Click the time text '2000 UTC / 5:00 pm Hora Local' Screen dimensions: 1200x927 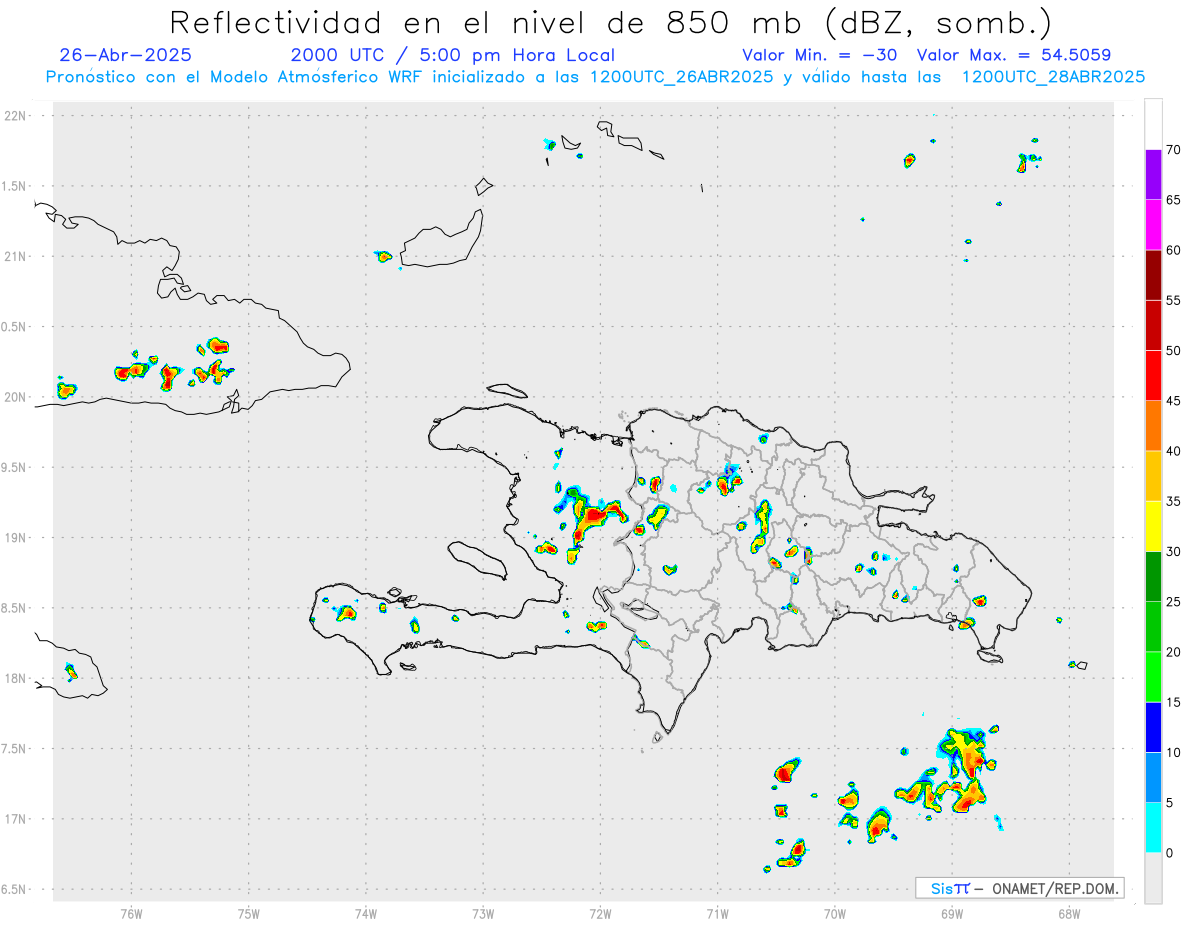(453, 55)
